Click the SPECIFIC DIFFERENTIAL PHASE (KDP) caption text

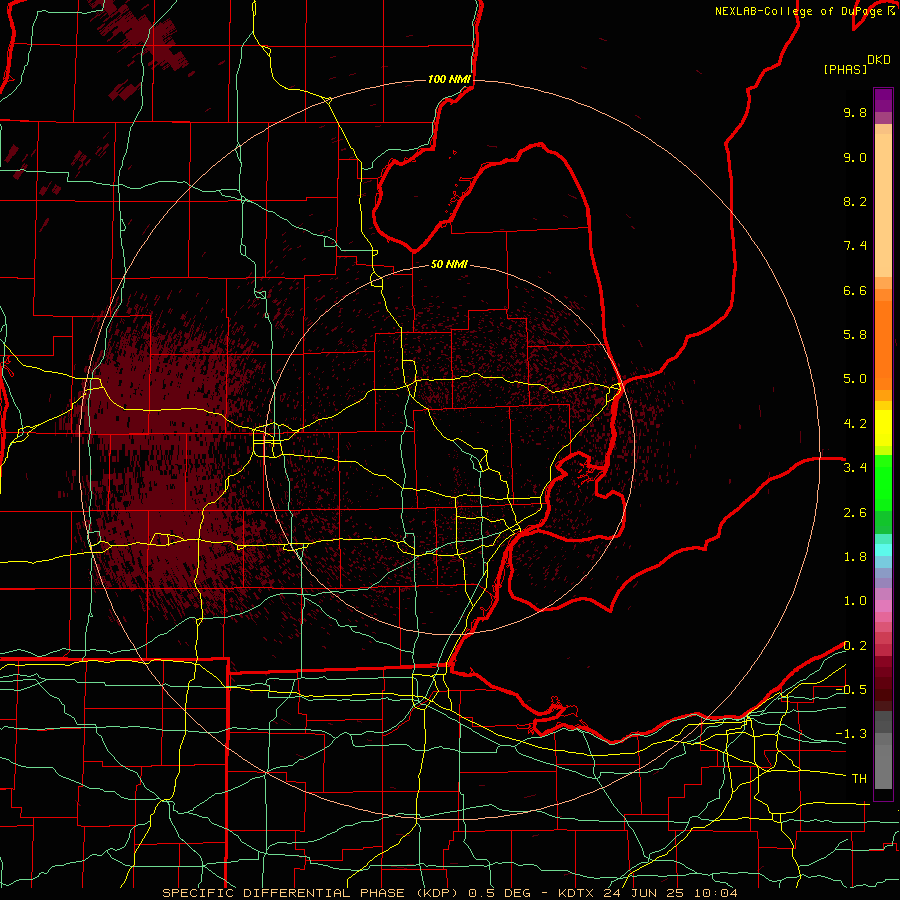312,893
